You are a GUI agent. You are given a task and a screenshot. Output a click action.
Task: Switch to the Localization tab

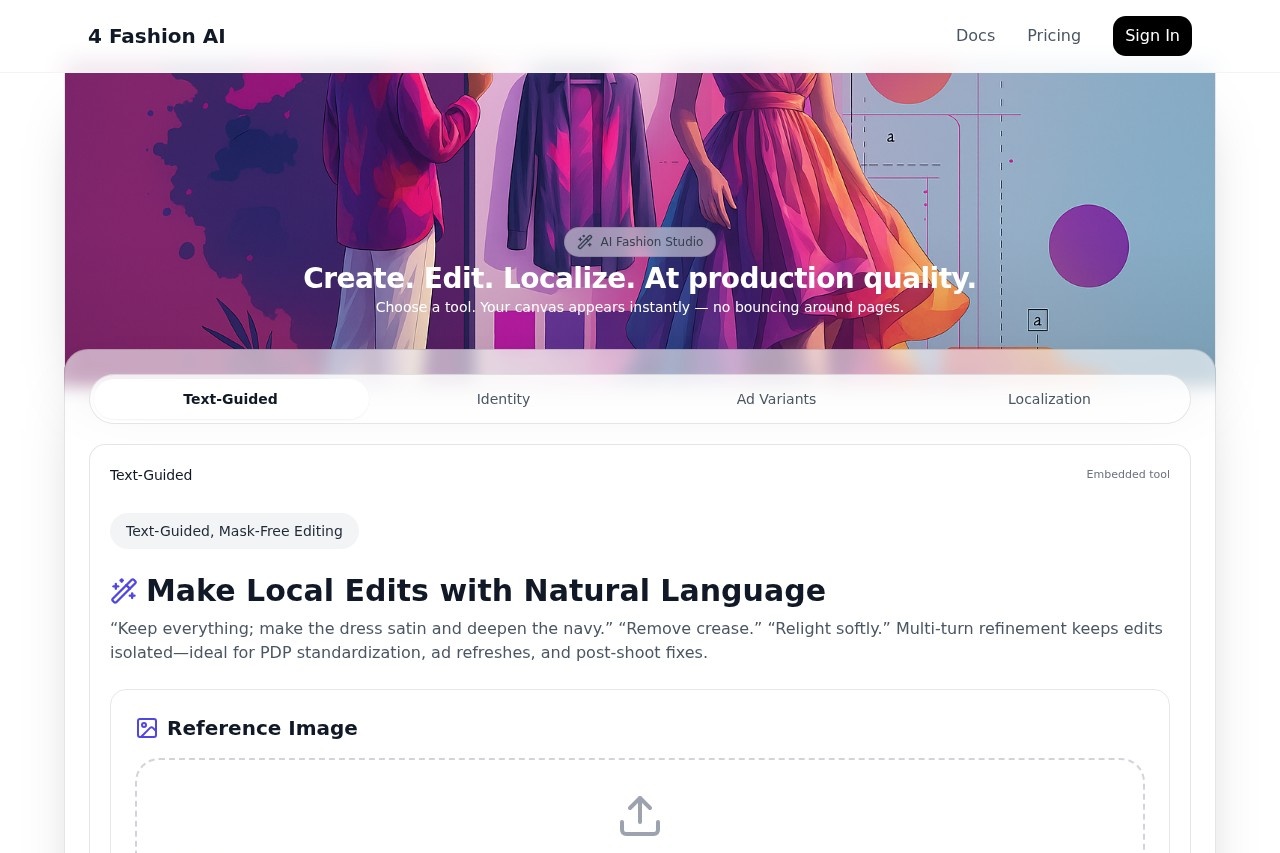click(x=1049, y=399)
